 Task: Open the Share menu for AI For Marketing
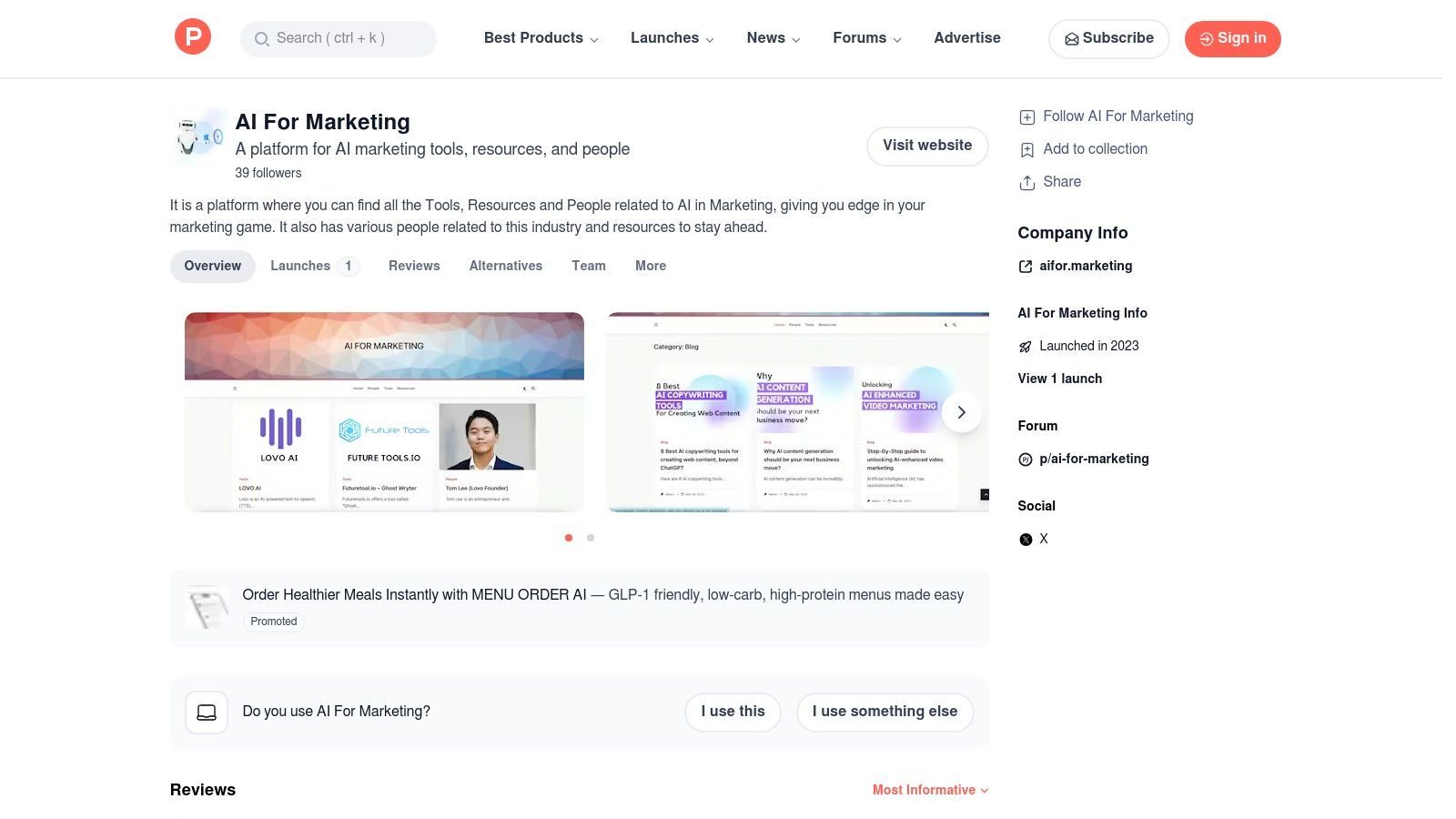tap(1026, 182)
